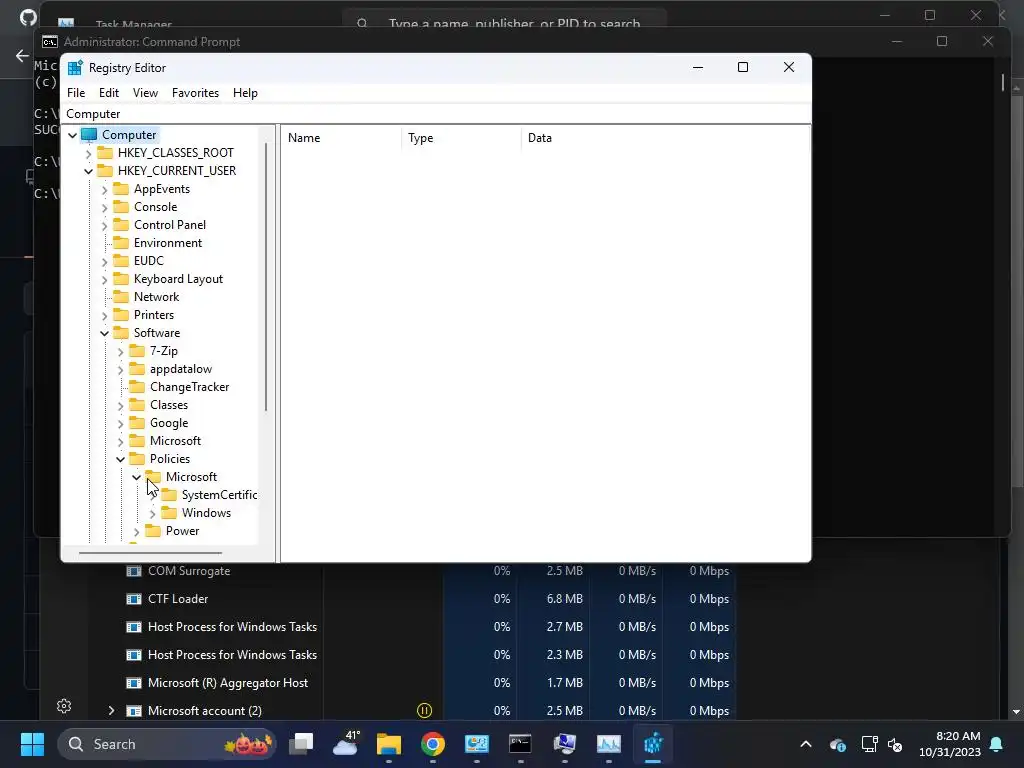
Task: Open File Explorer from the taskbar
Action: click(389, 744)
